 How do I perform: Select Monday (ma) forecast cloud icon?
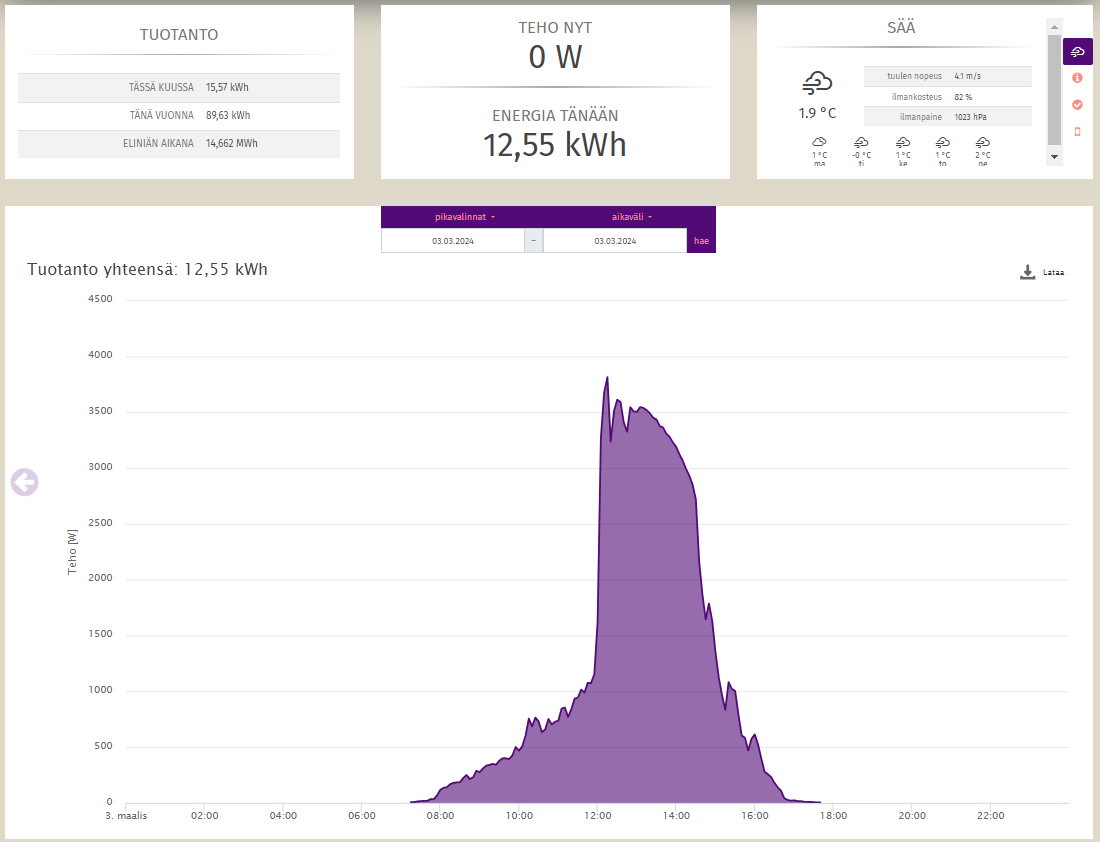point(819,143)
